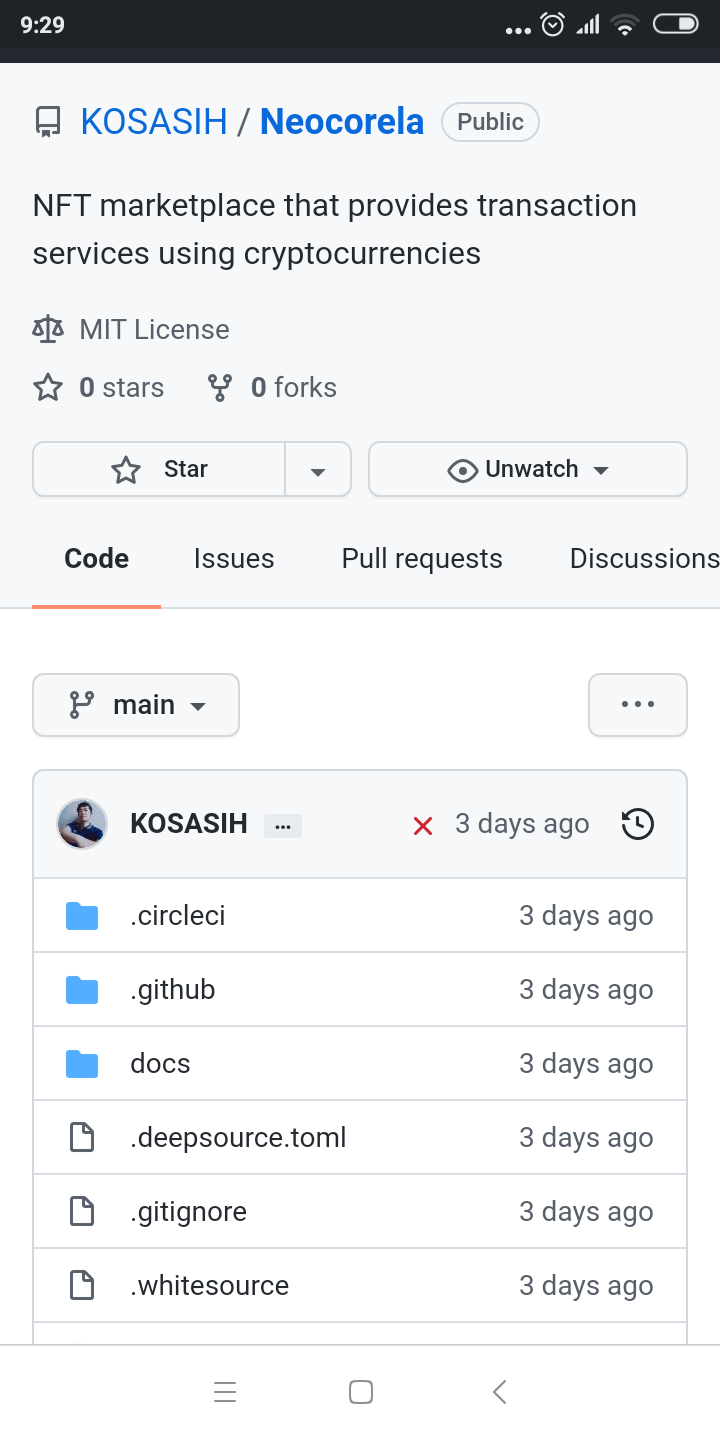Click the .circleci row 3 days ago

point(586,916)
